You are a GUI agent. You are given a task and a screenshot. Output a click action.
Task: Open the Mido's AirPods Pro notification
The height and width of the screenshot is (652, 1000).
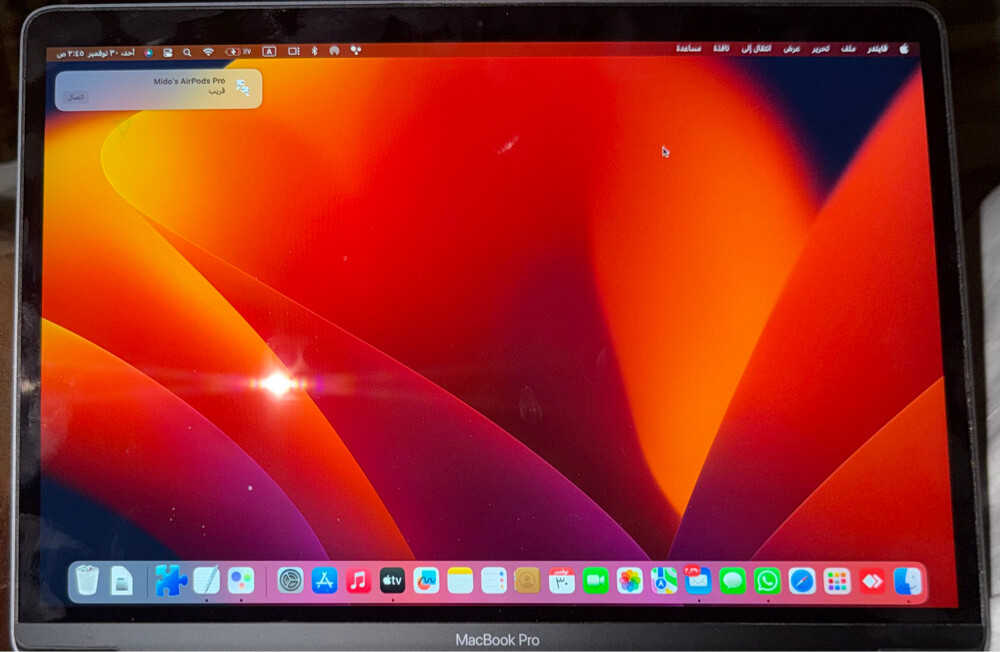point(158,89)
